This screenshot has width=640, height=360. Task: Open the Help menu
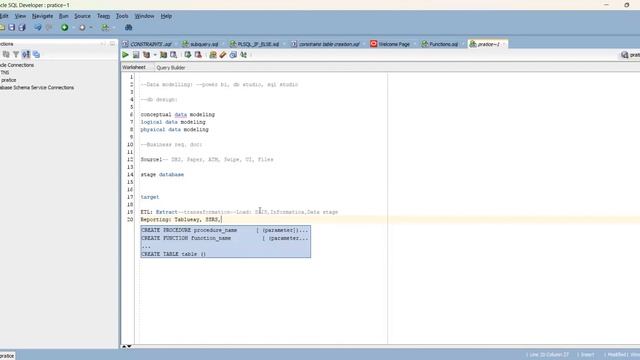click(166, 16)
